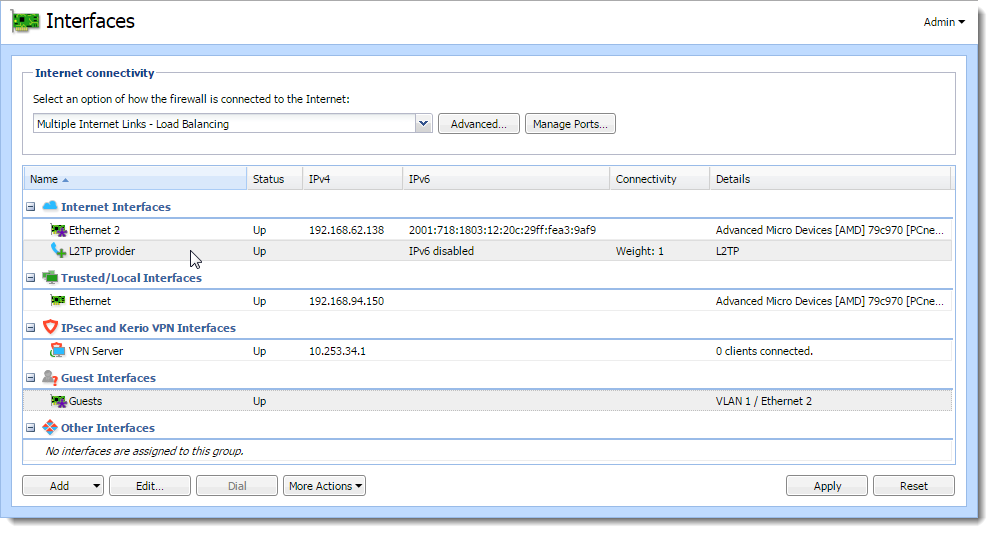Click the Interfaces network card icon in header
The width and height of the screenshot is (993, 533).
coord(25,22)
